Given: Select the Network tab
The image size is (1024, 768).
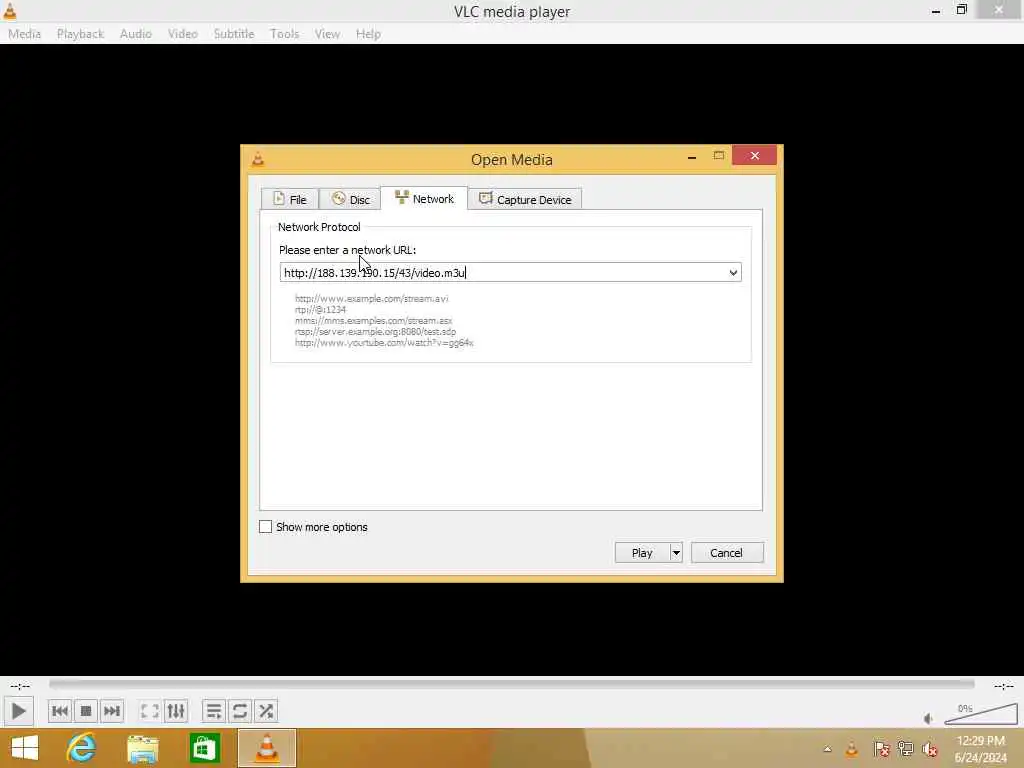Looking at the screenshot, I should click(x=424, y=199).
